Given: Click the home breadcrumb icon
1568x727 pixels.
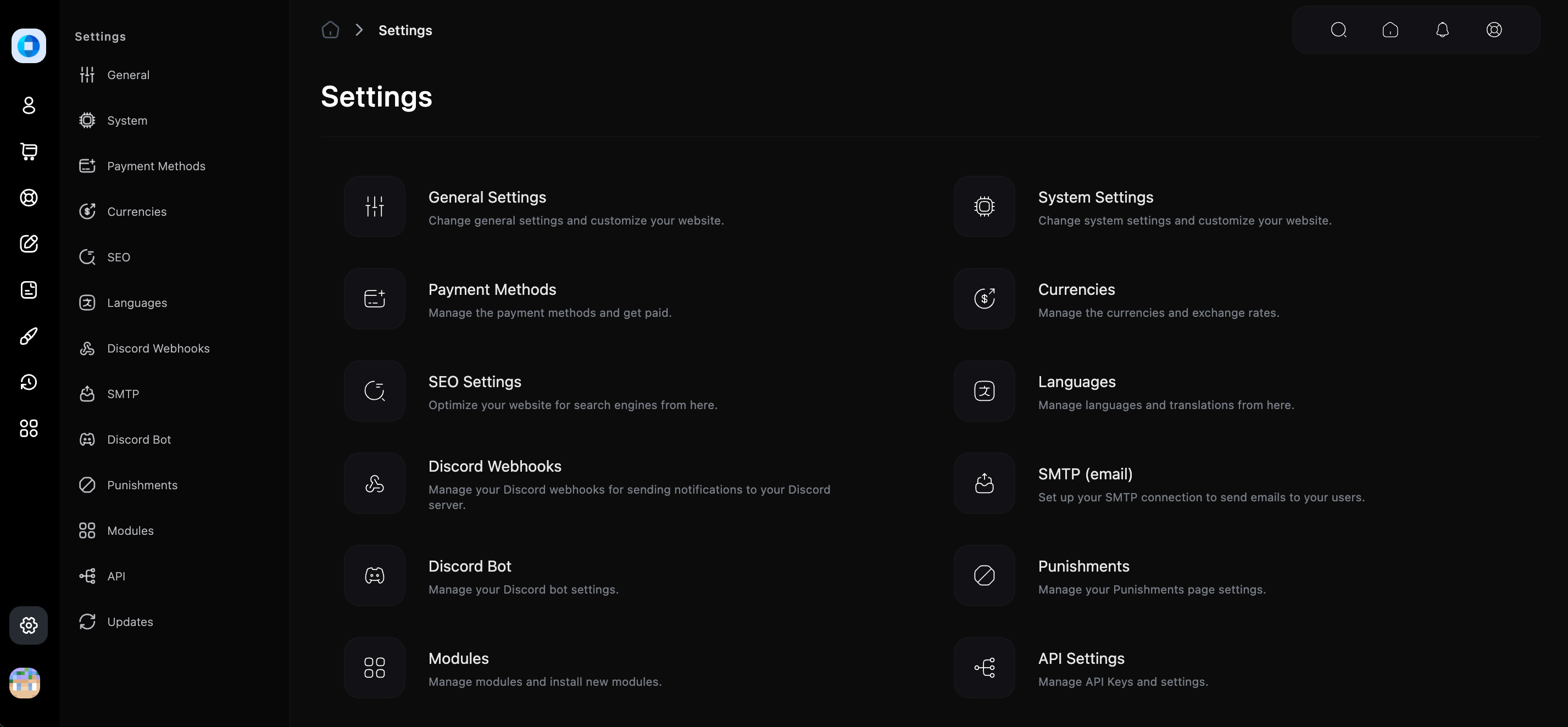Looking at the screenshot, I should coord(330,30).
